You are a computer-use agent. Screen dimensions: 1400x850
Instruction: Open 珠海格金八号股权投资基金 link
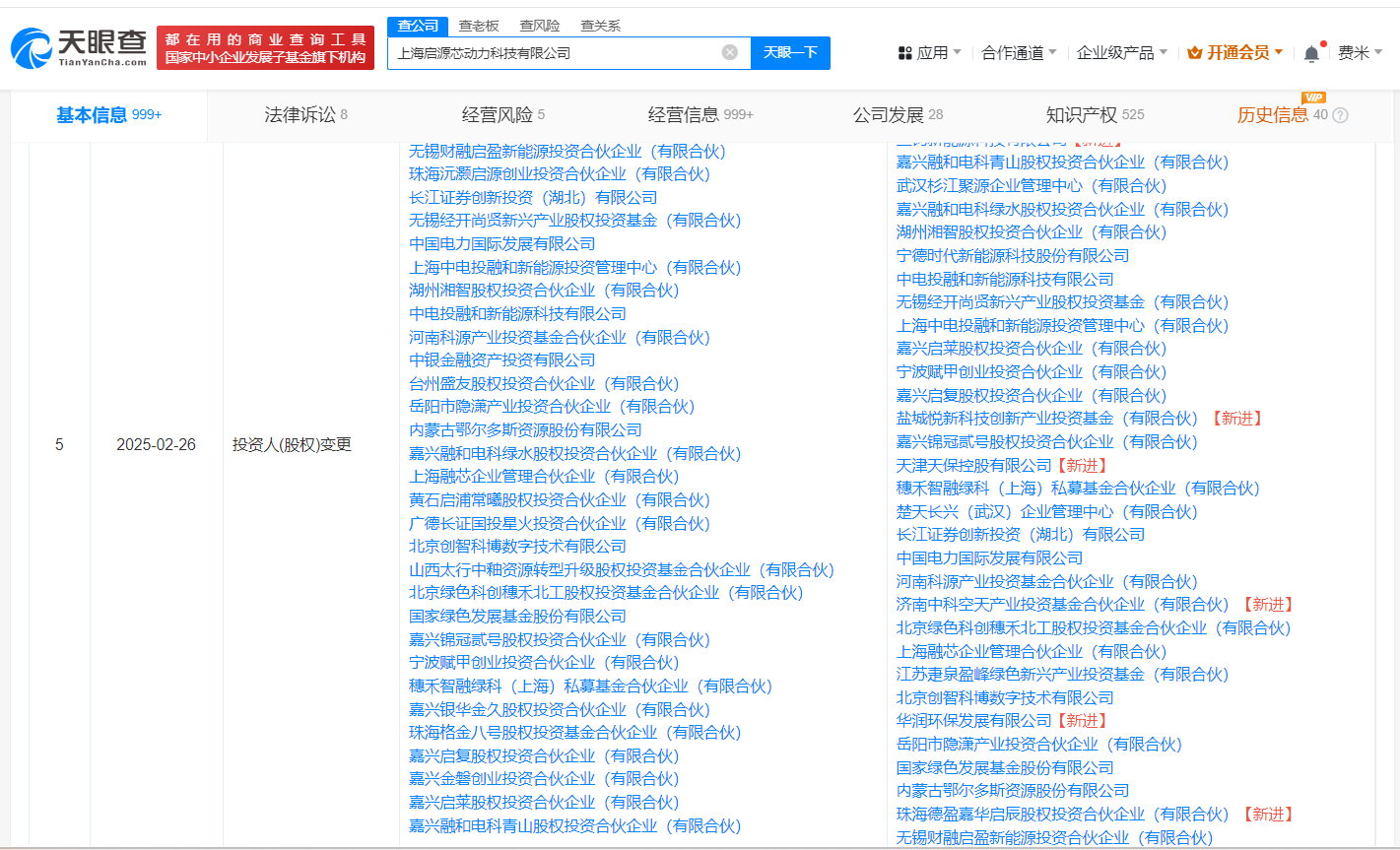coord(575,733)
